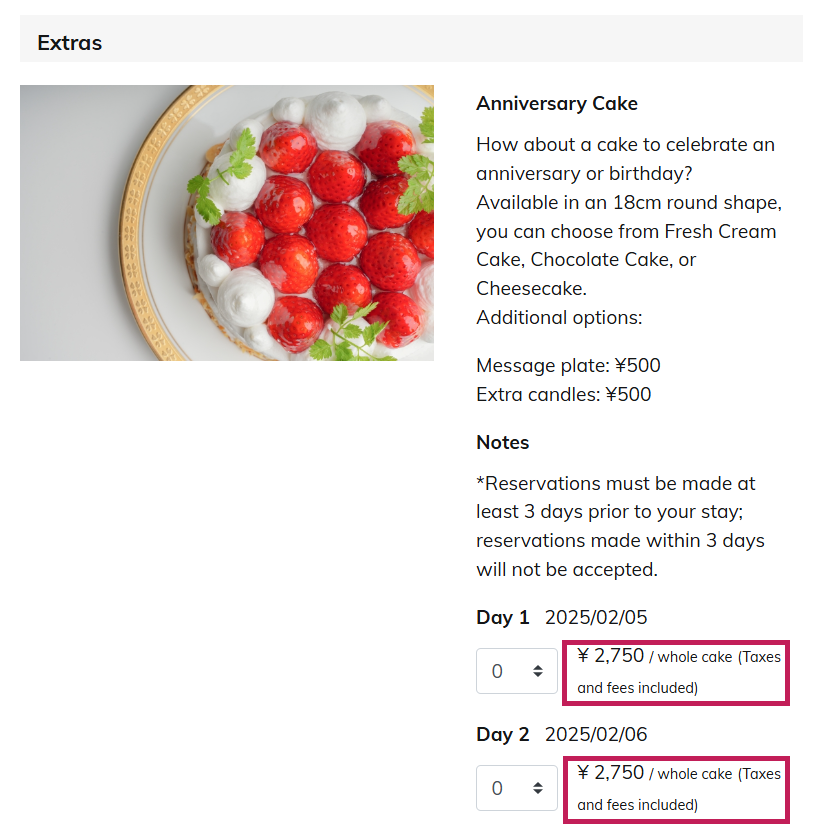837x833 pixels.
Task: Decrease Day 2 cake quantity with down arrow
Action: point(538,792)
